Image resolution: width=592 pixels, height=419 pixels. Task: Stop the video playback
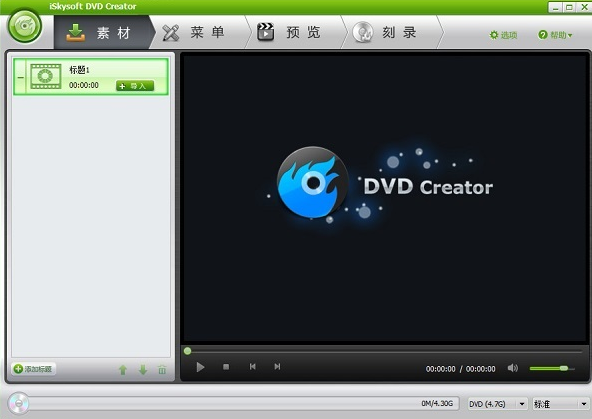click(226, 367)
